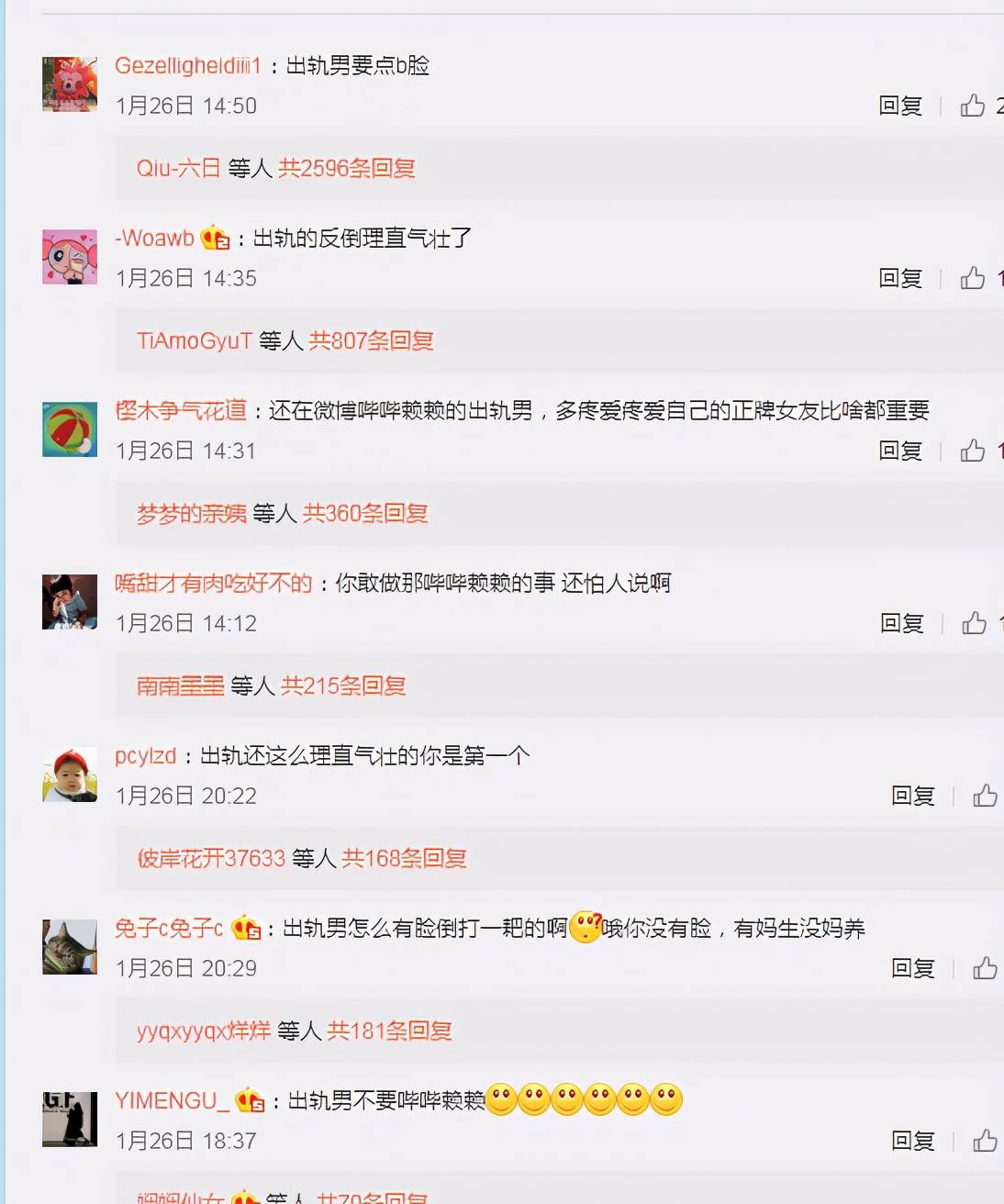The height and width of the screenshot is (1204, 1004).
Task: Click thumbs-up on -Woawb's comment
Action: [x=973, y=278]
